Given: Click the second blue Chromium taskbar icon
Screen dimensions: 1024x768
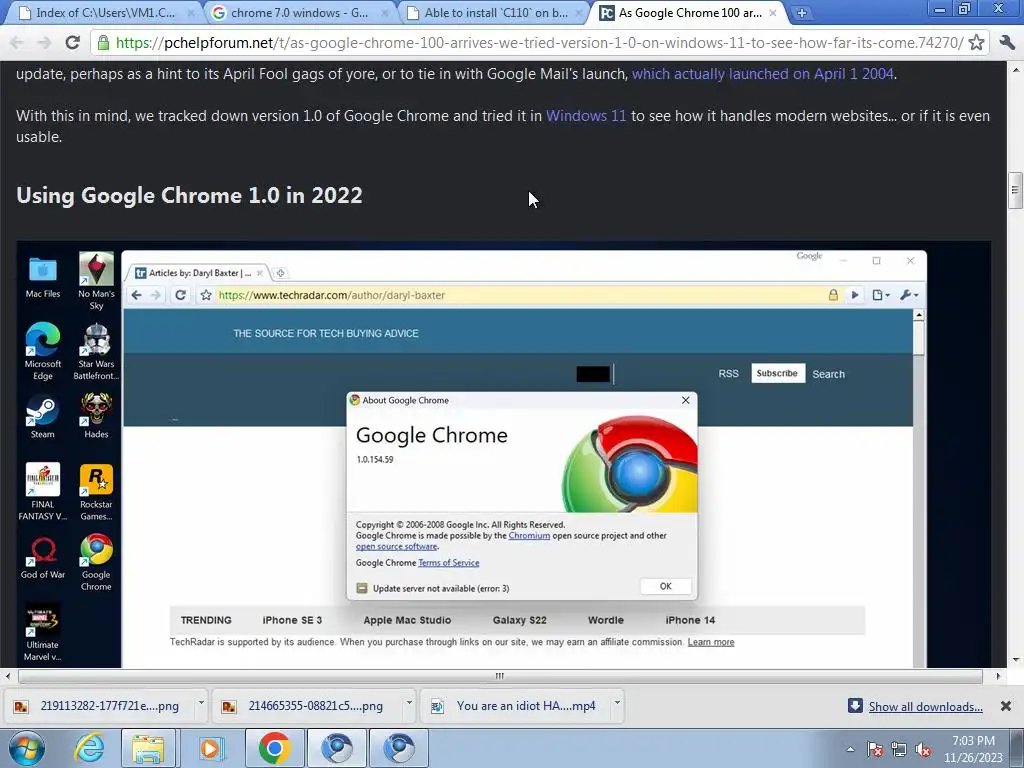Looking at the screenshot, I should (x=399, y=748).
